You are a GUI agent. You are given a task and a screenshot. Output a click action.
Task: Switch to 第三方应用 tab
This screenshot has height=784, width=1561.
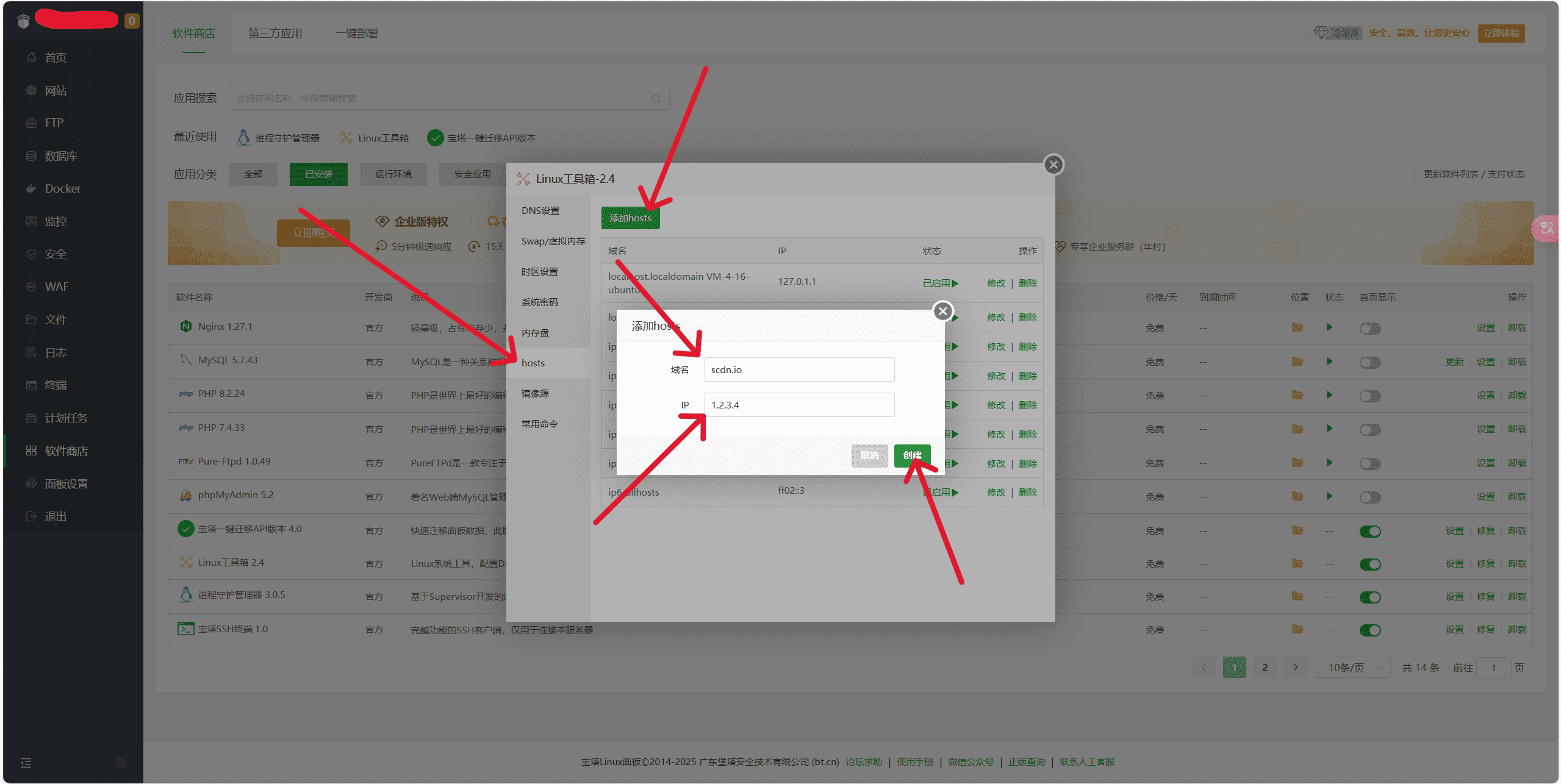(275, 34)
